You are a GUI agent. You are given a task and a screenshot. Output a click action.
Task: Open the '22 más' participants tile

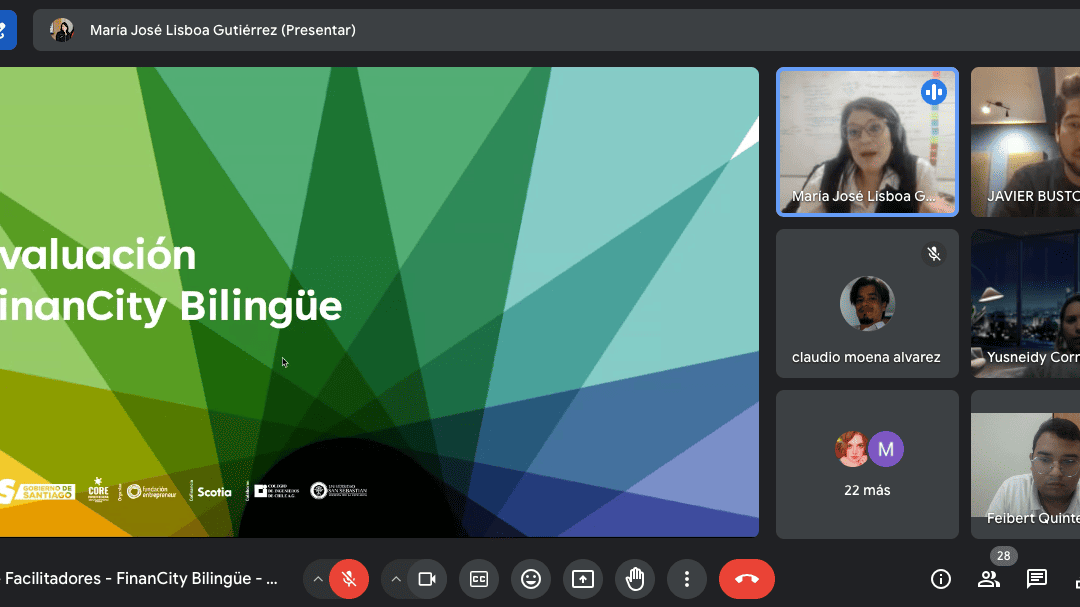[x=867, y=464]
